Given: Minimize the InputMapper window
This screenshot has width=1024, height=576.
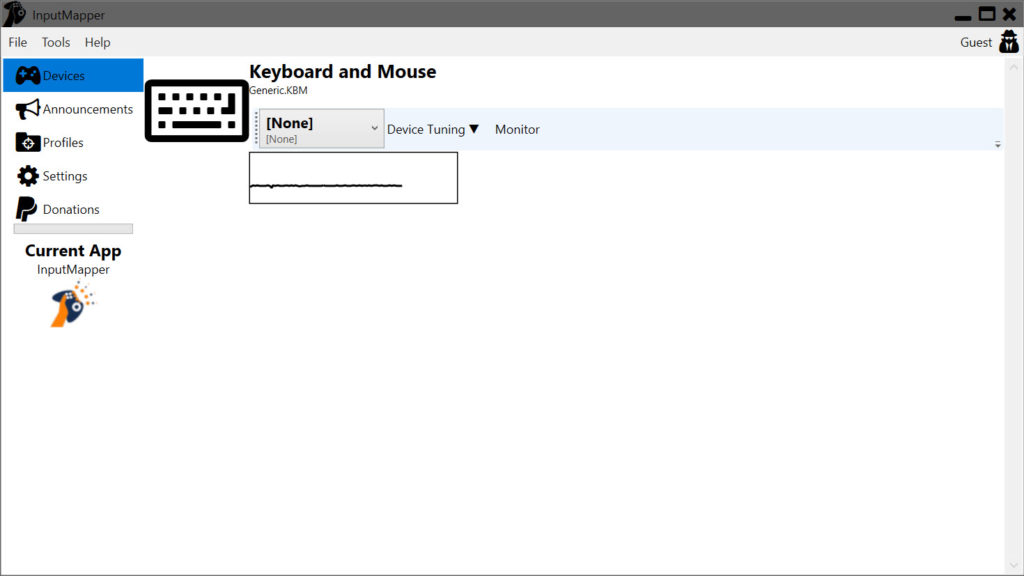Looking at the screenshot, I should tap(962, 18).
